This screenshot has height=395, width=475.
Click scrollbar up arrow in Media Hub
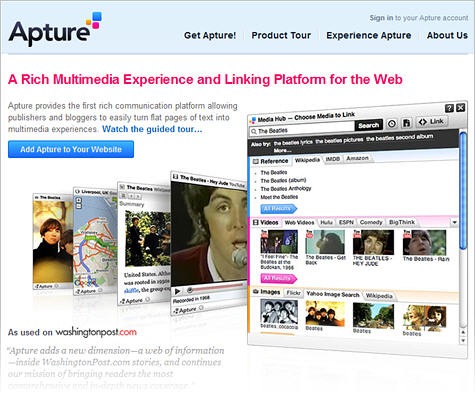click(x=462, y=332)
